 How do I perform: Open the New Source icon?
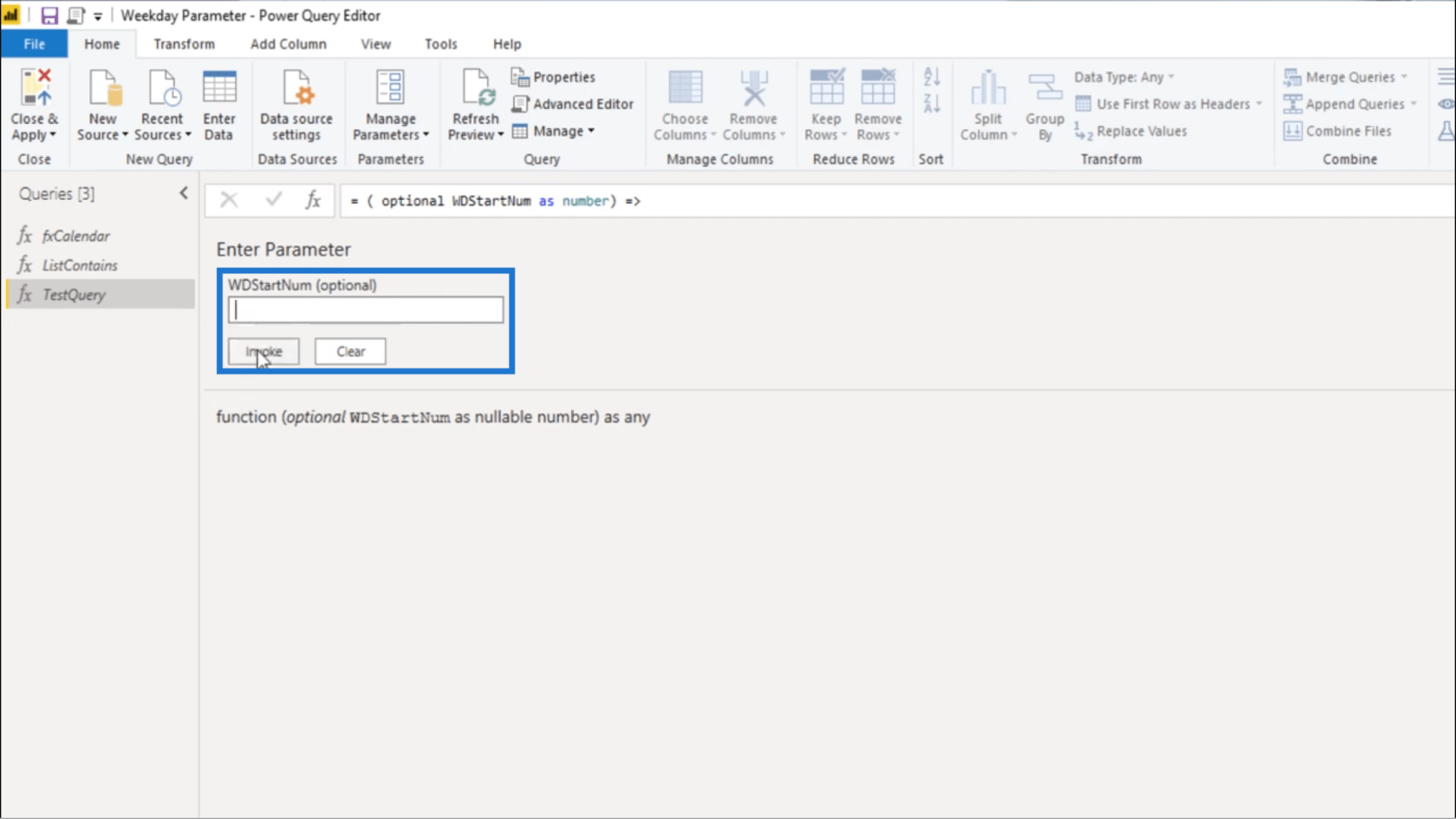(104, 88)
